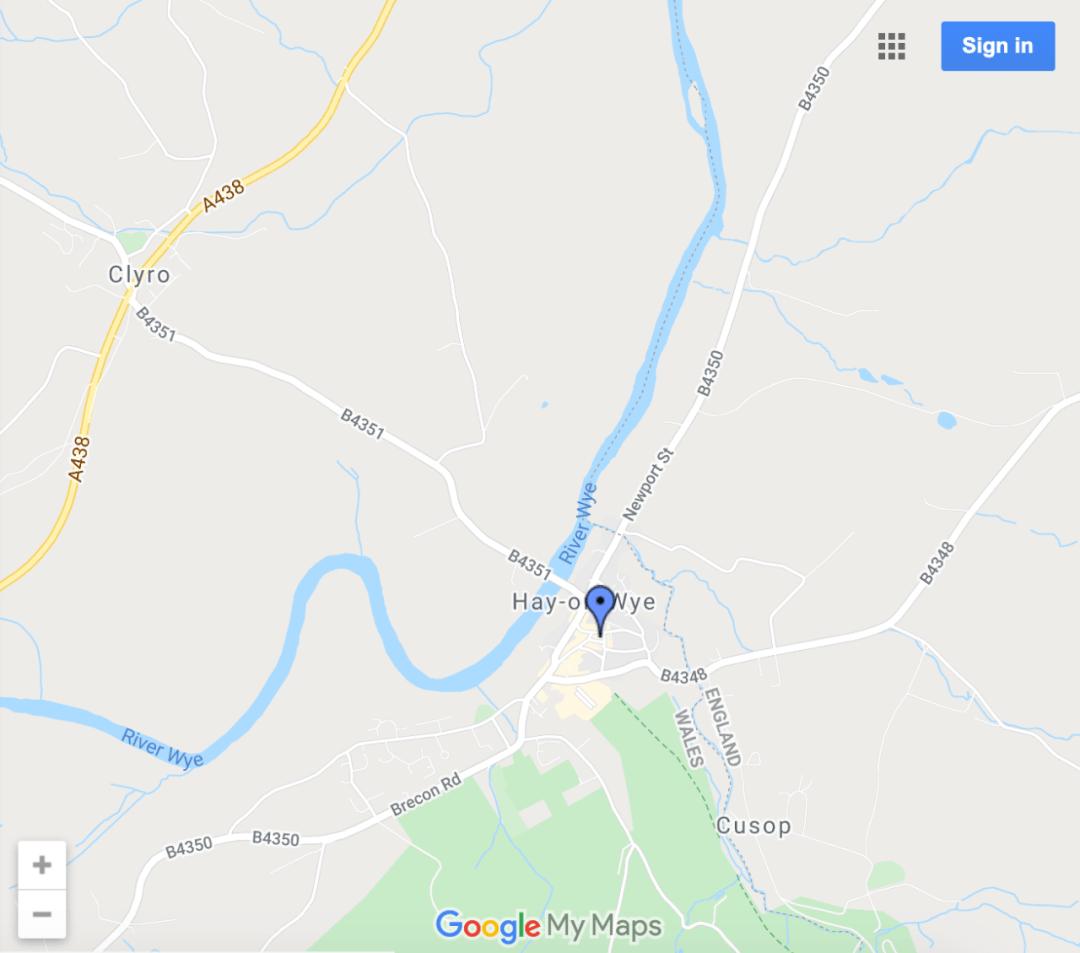Open the Google apps grid icon
1080x953 pixels.
point(891,46)
